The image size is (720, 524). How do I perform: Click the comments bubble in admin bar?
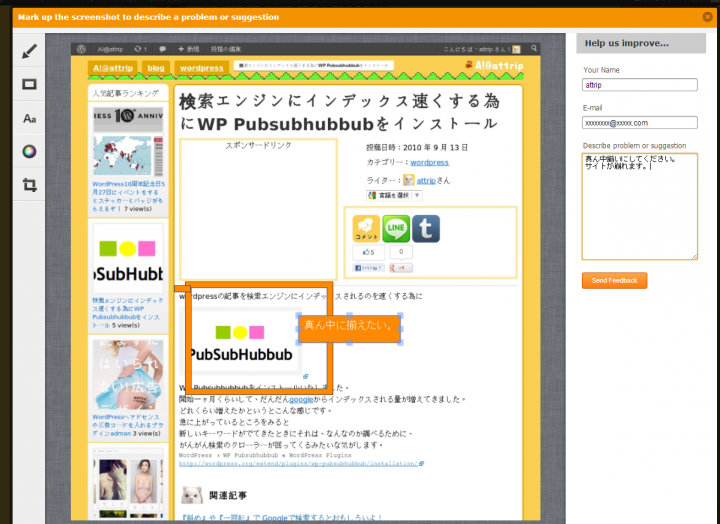(163, 49)
